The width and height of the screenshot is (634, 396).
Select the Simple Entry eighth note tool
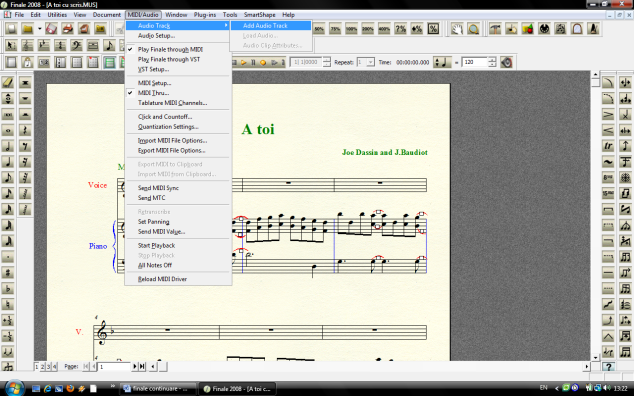click(x=109, y=45)
